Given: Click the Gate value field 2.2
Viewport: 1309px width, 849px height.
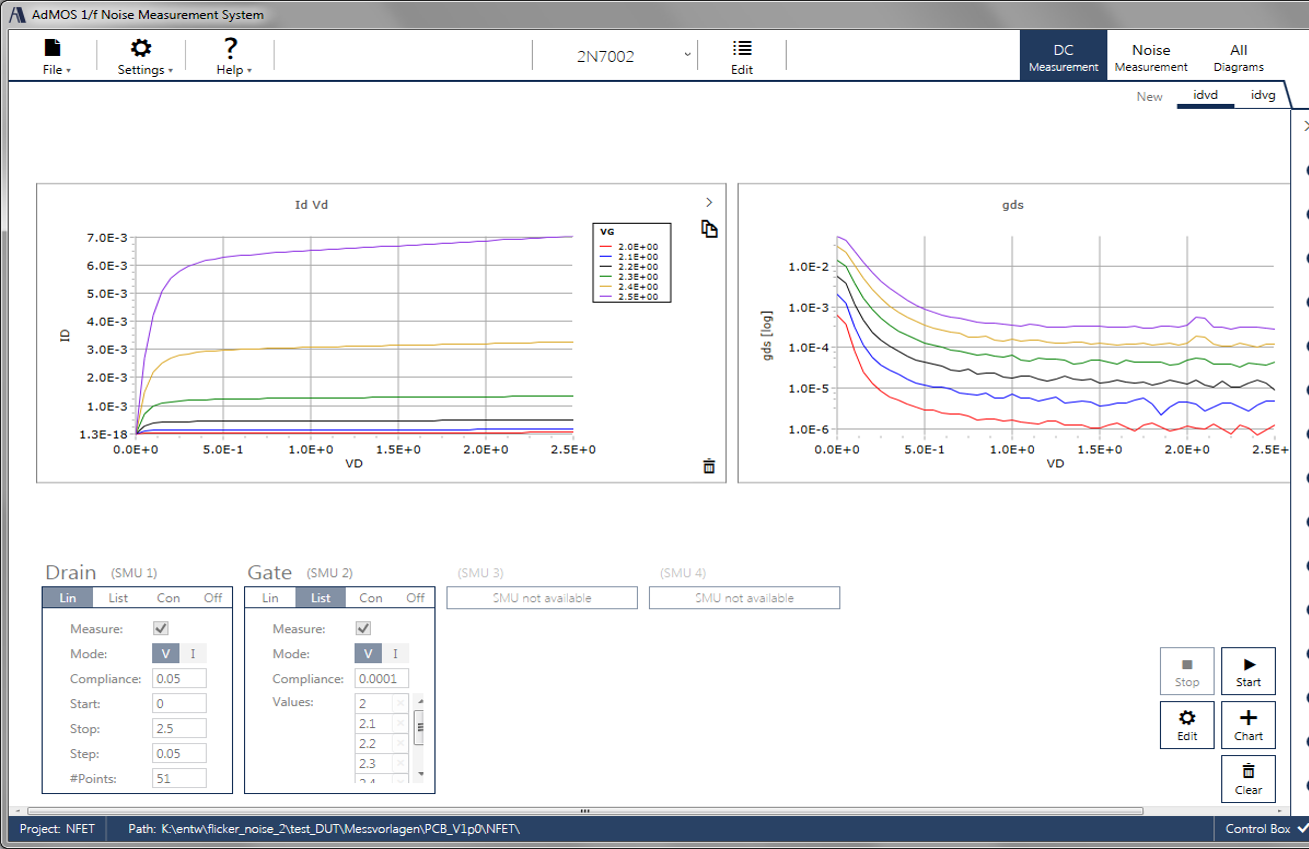Looking at the screenshot, I should [374, 744].
